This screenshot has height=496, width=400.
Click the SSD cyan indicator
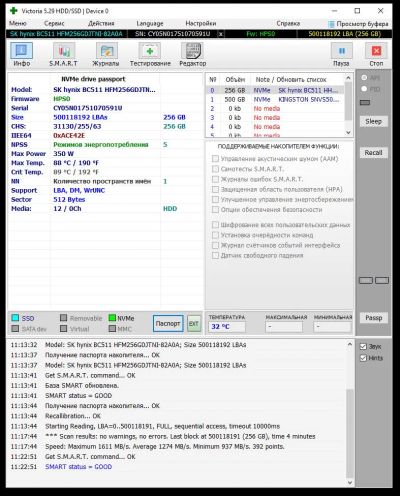click(x=15, y=318)
